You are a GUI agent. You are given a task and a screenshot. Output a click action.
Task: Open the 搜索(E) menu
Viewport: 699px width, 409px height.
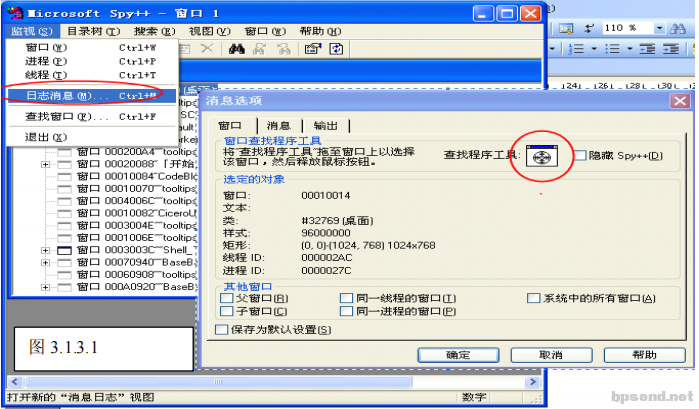point(154,31)
